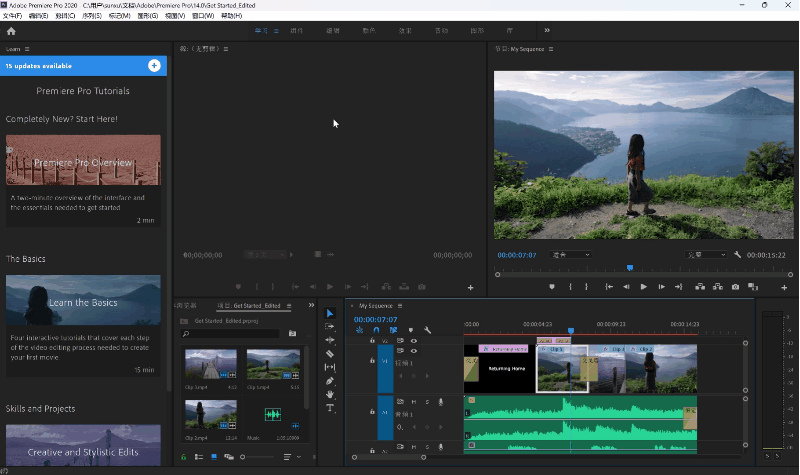
Task: Open Source monitor panel menu
Action: click(x=226, y=49)
